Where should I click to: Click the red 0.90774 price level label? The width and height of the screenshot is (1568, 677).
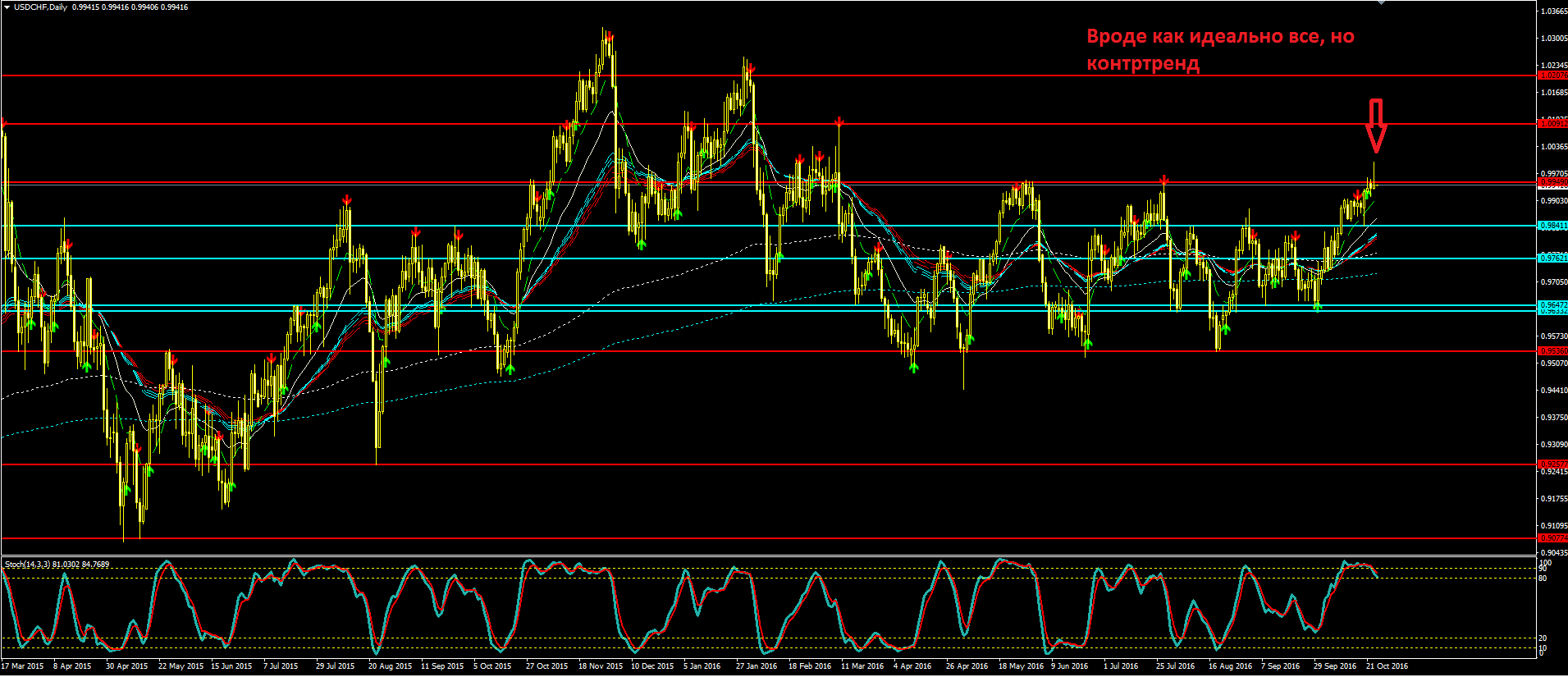click(x=1553, y=538)
